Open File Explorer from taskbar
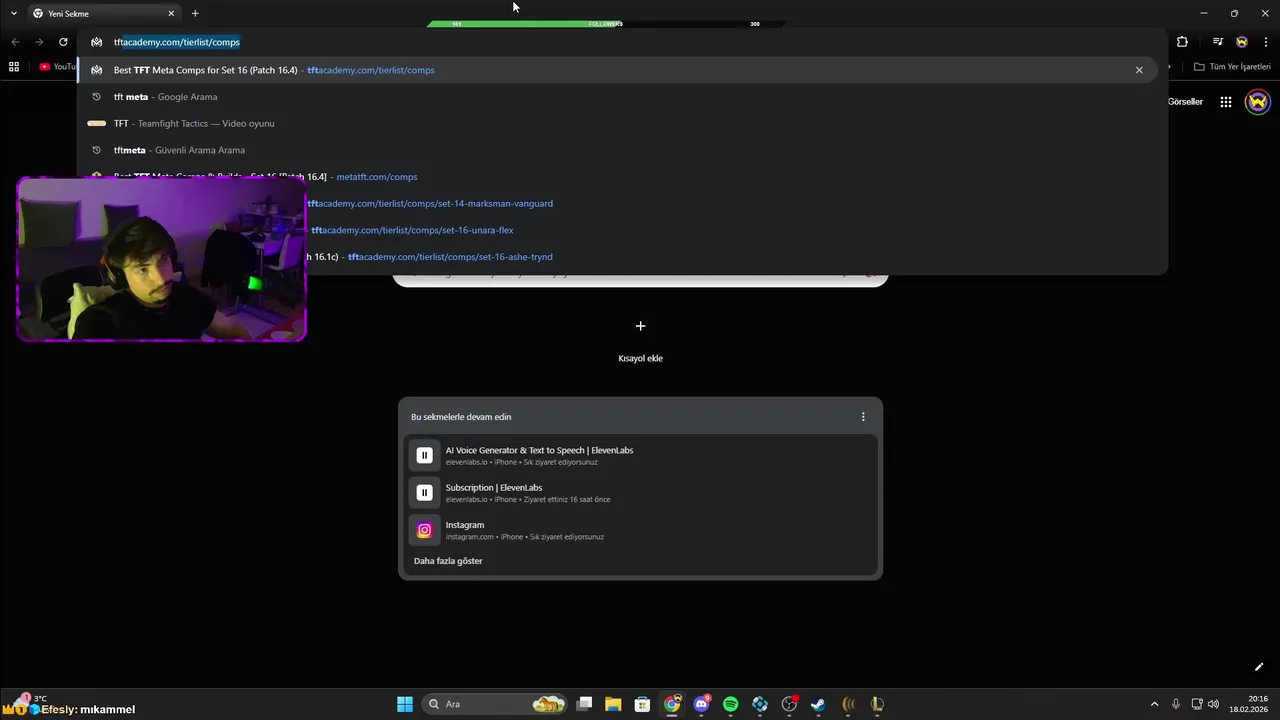1280x720 pixels. pyautogui.click(x=613, y=704)
